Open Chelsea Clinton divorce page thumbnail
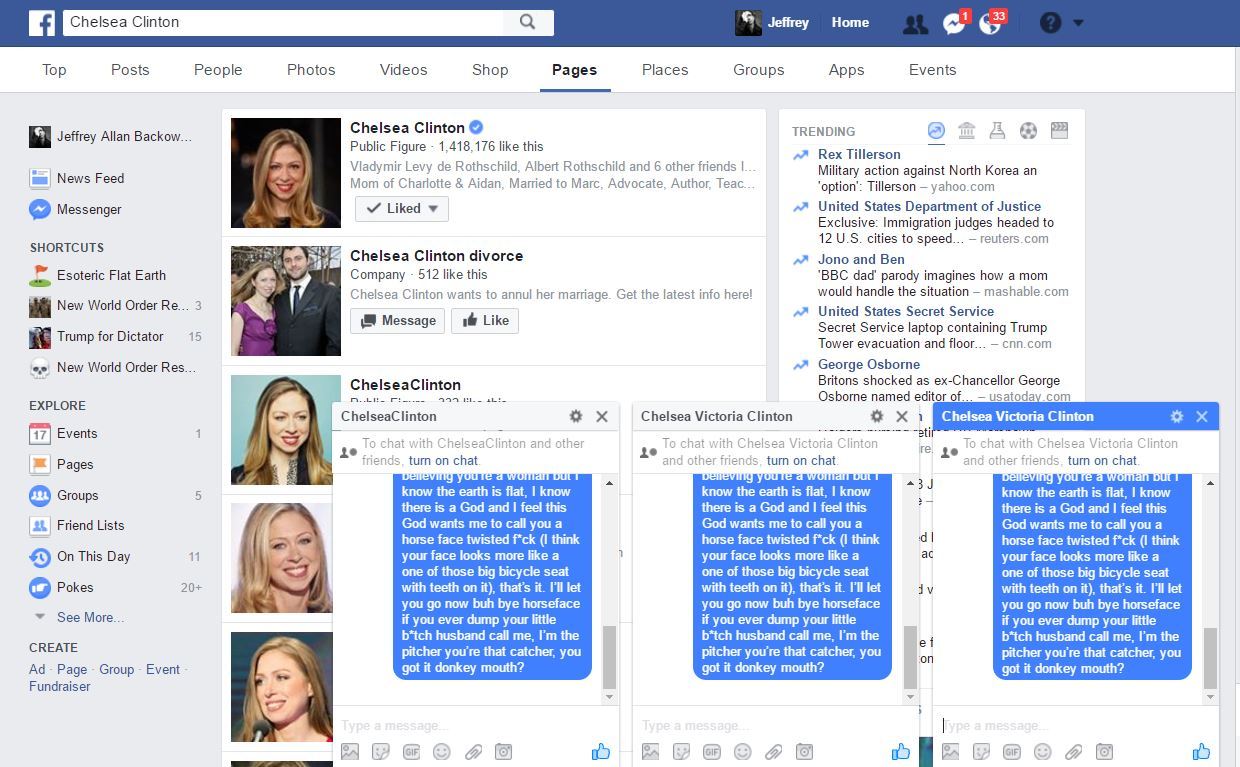 coord(285,301)
